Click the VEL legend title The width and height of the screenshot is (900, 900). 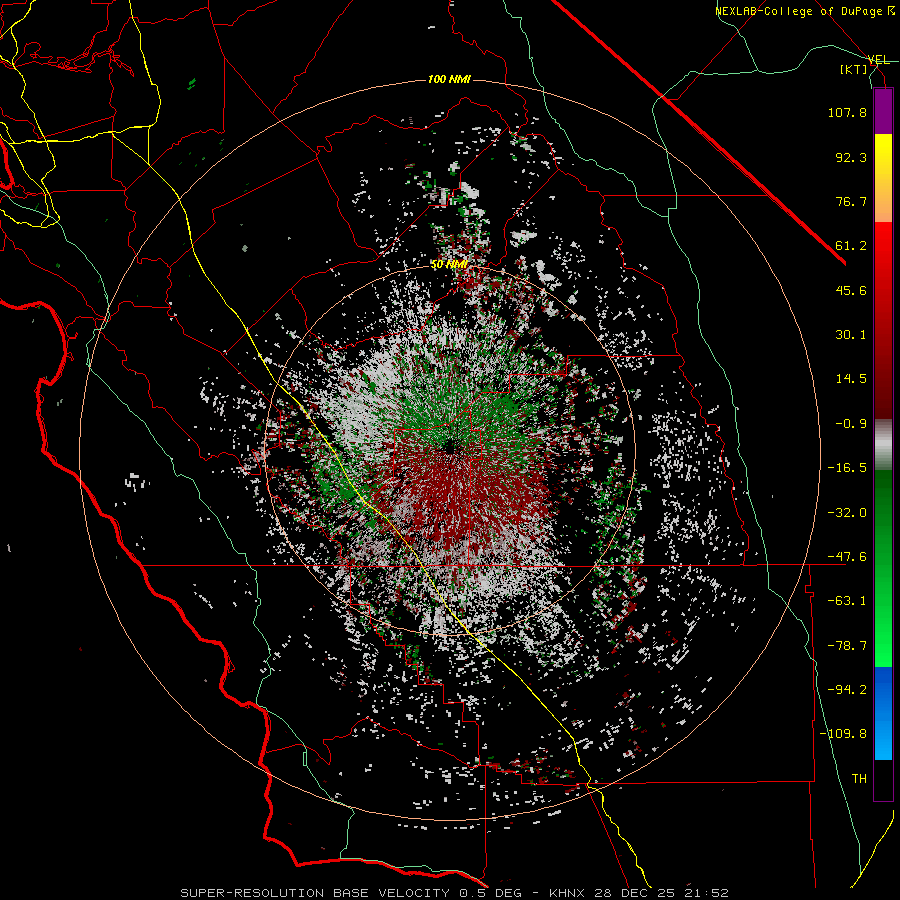pos(878,60)
